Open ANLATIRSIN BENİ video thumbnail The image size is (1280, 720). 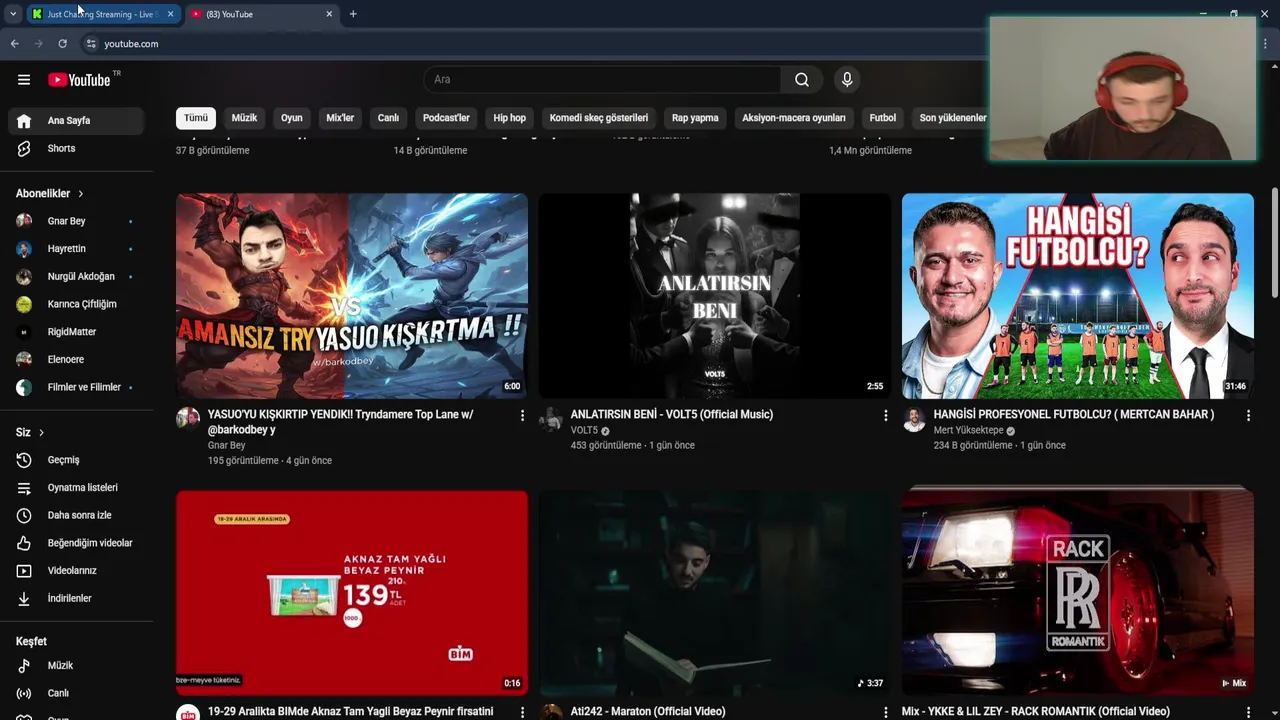click(x=715, y=296)
